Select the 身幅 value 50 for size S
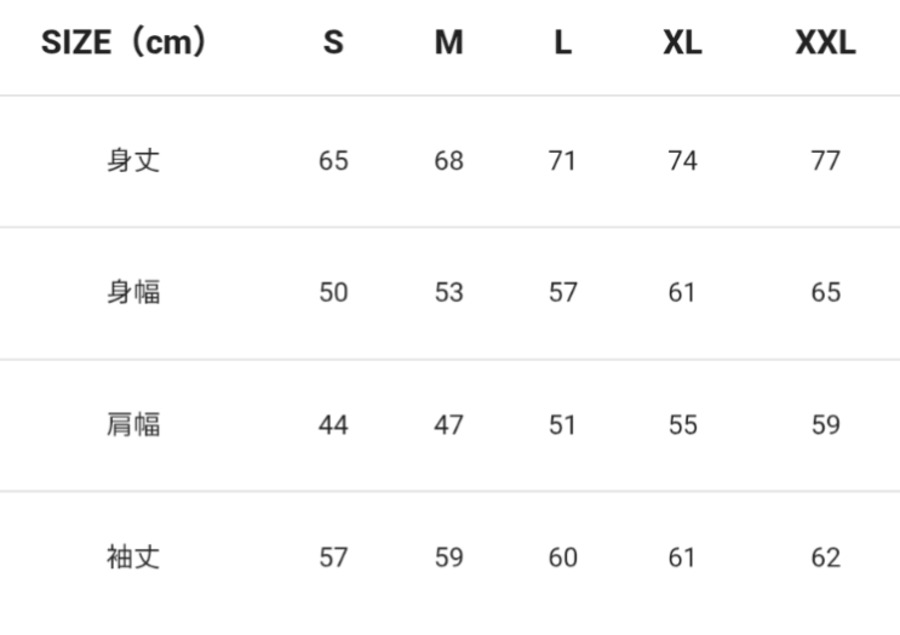Image resolution: width=900 pixels, height=635 pixels. click(x=333, y=293)
